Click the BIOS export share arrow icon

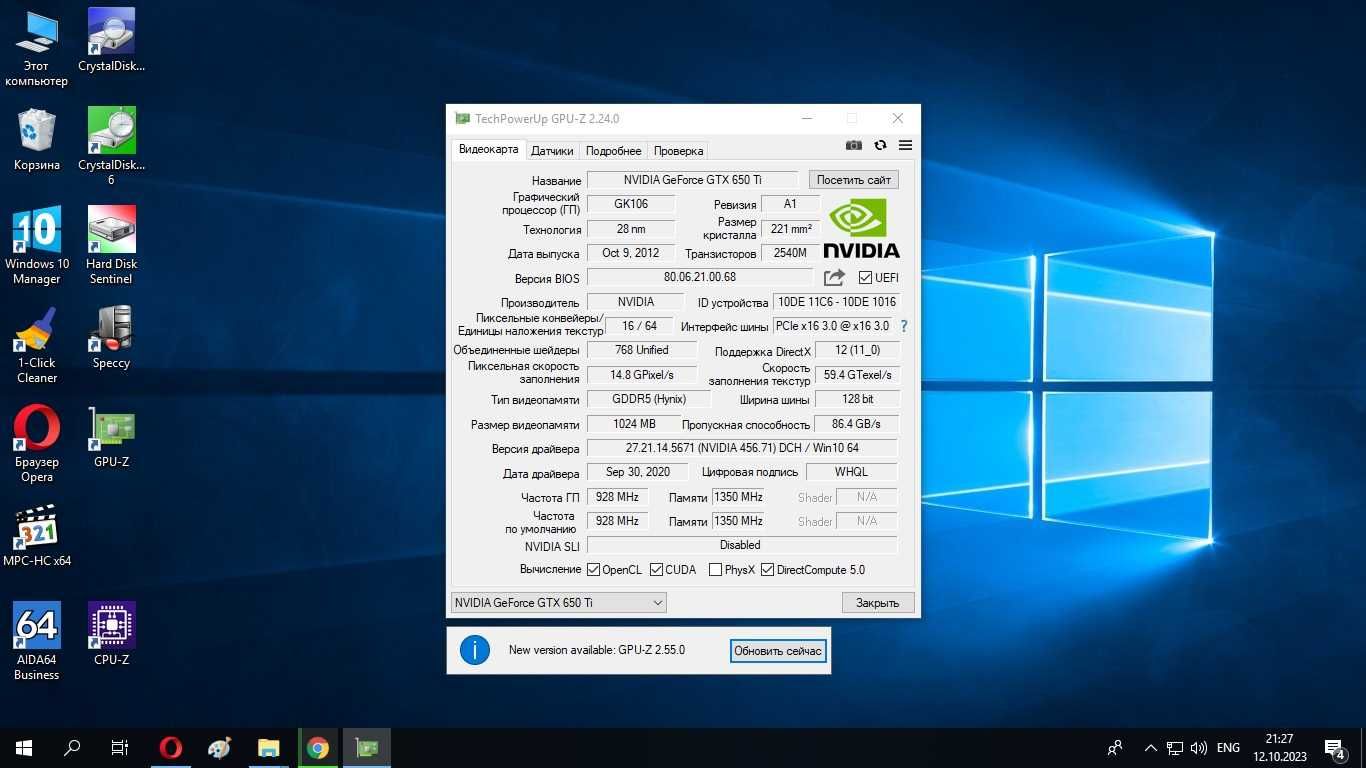(x=834, y=277)
